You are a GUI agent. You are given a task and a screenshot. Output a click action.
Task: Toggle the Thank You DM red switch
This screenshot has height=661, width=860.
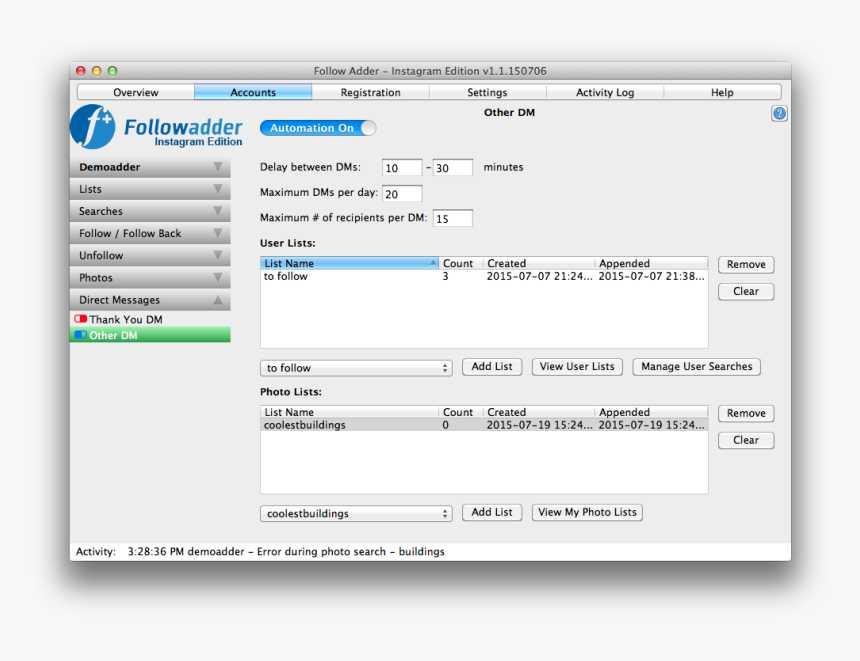81,319
